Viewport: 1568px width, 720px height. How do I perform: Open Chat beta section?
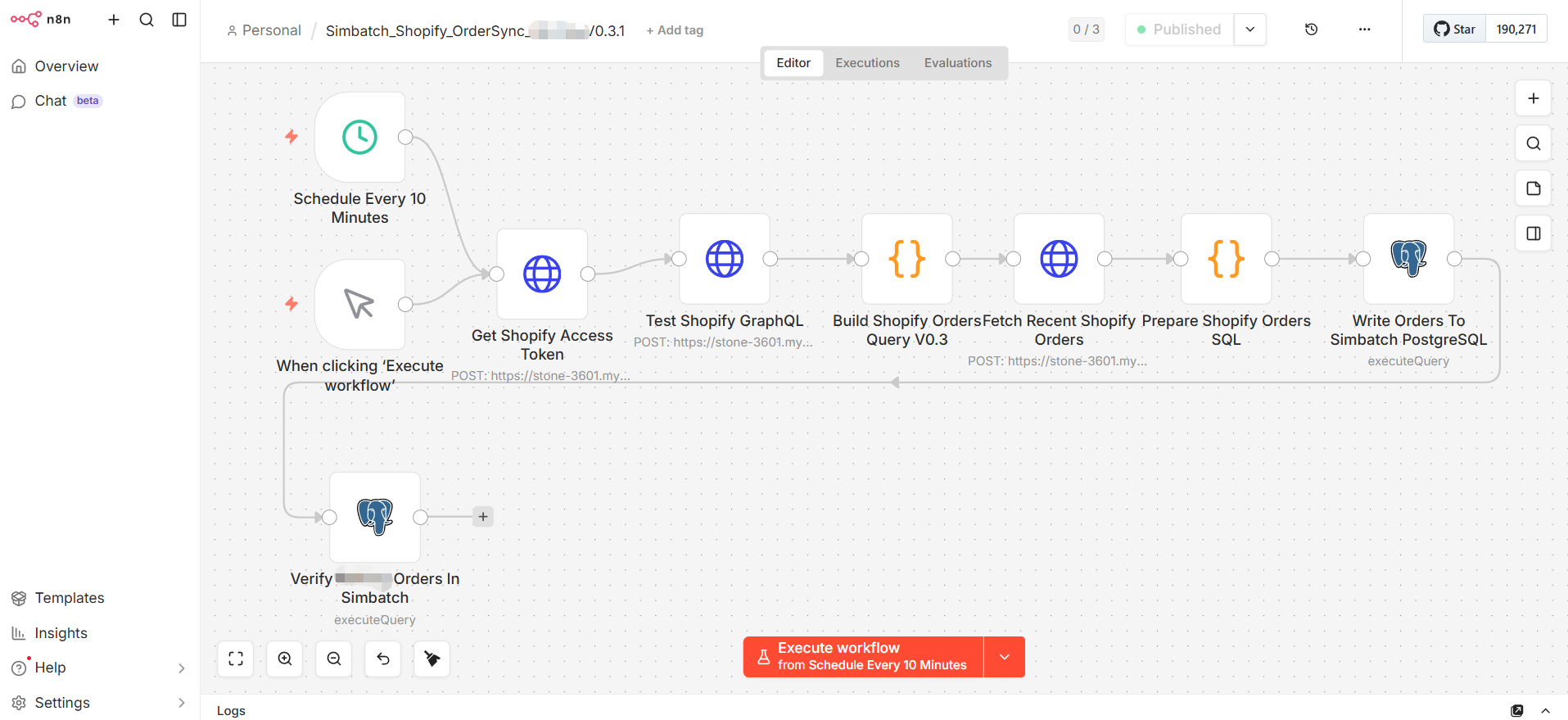coord(100,101)
